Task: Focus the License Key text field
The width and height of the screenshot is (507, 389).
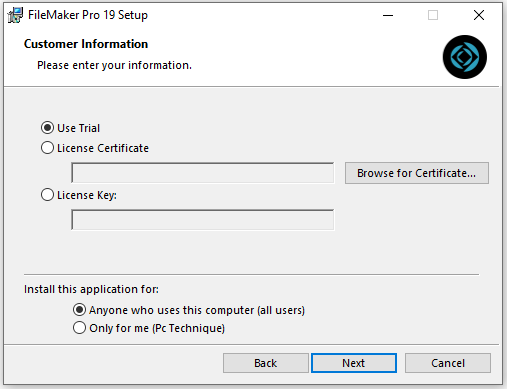Action: pyautogui.click(x=203, y=220)
